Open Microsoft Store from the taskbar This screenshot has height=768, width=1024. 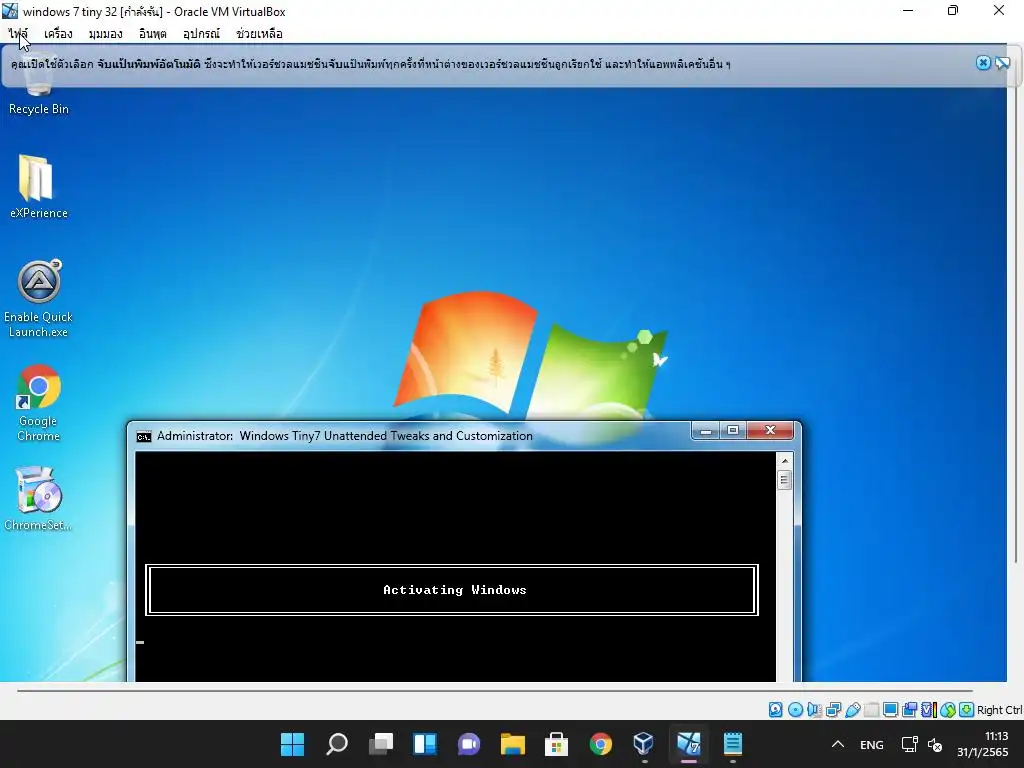(x=556, y=744)
